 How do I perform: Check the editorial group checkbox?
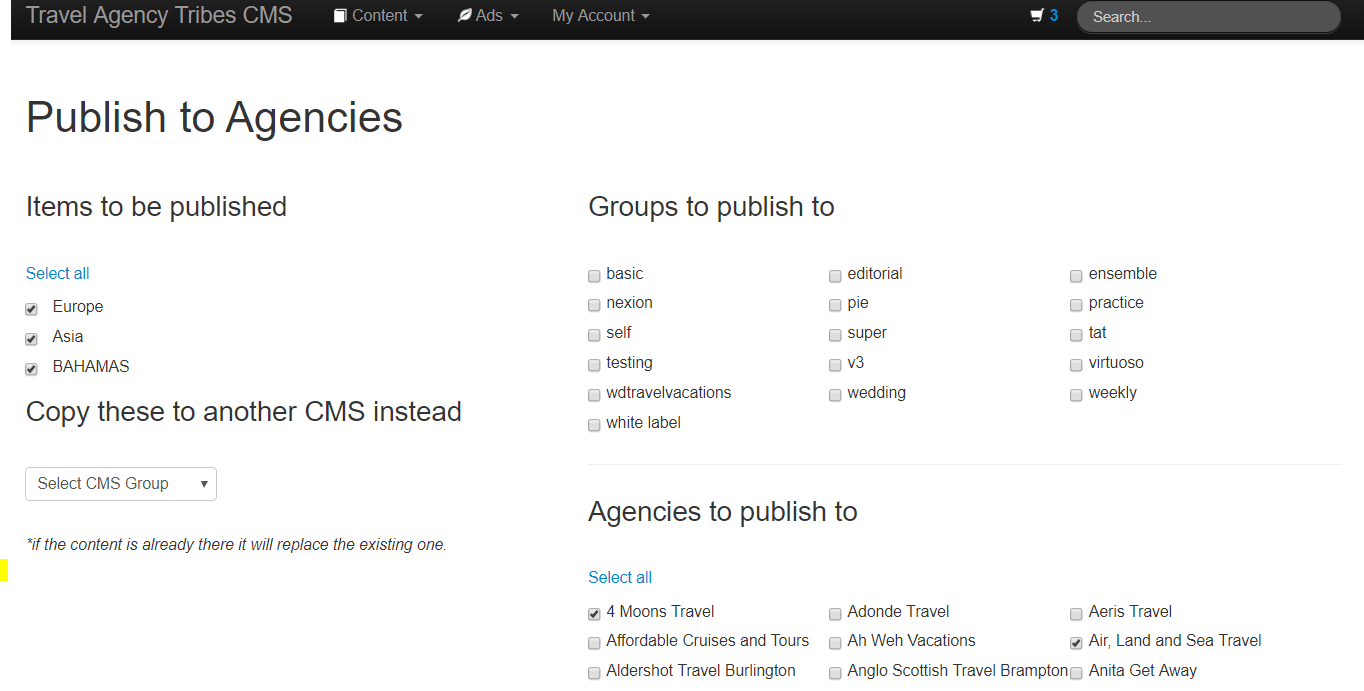tap(835, 276)
